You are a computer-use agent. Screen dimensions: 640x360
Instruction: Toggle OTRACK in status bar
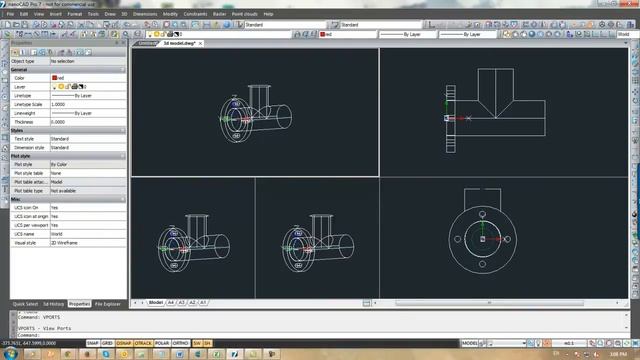pos(143,343)
